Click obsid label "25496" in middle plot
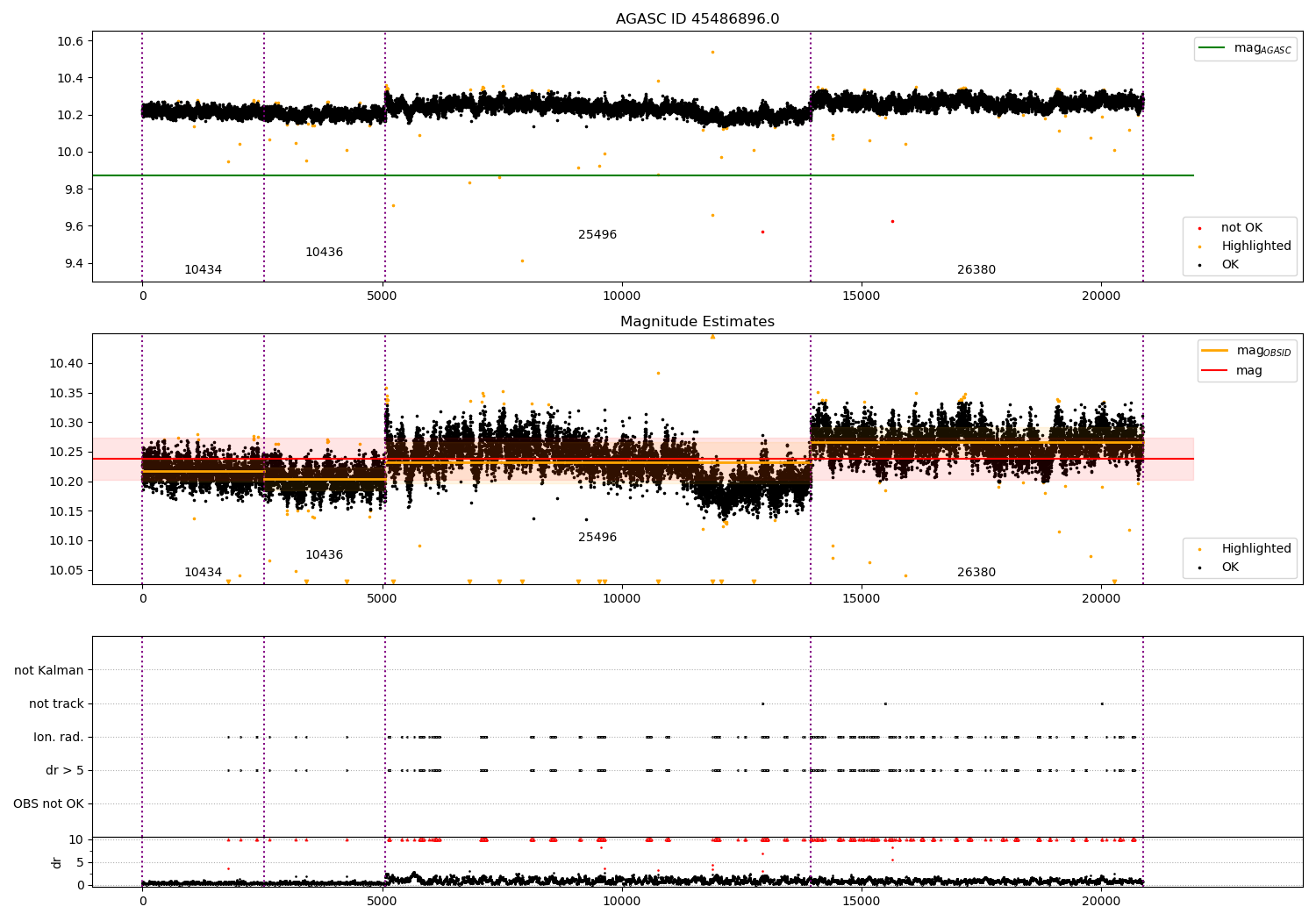 [597, 538]
